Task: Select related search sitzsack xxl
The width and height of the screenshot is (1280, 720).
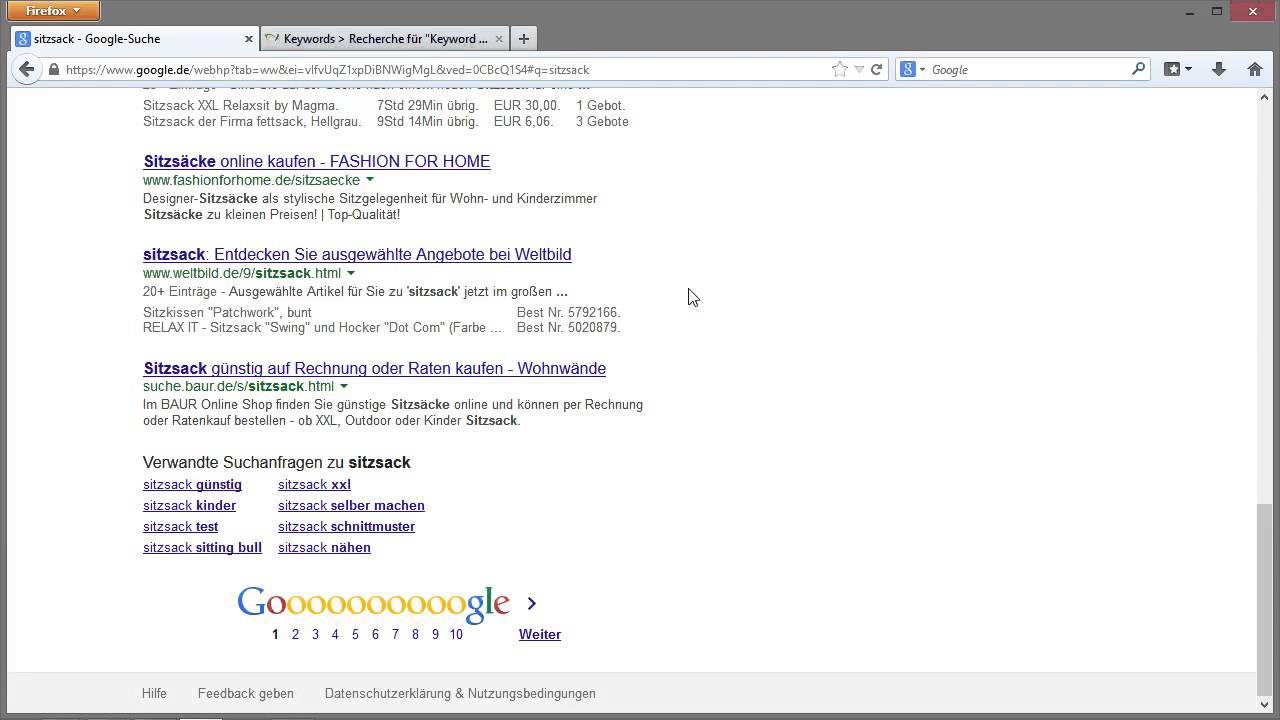Action: 314,484
